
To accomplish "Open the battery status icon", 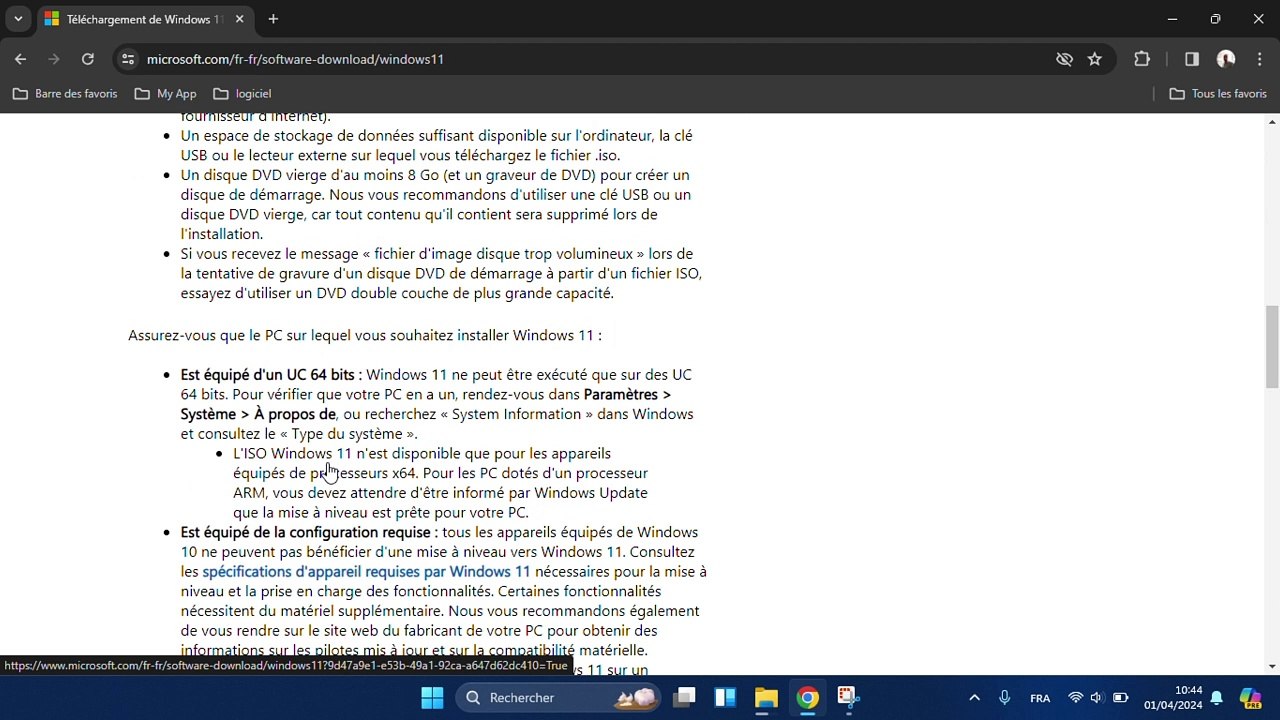I will point(1120,698).
